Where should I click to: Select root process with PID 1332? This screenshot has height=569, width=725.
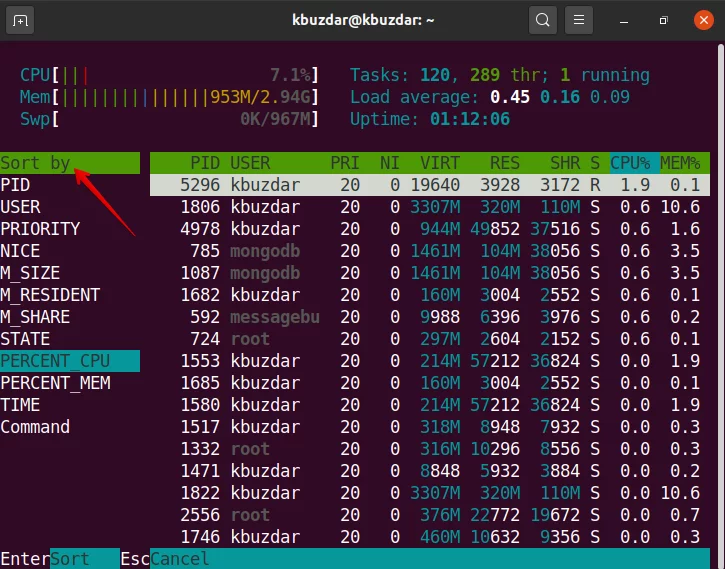coord(430,449)
